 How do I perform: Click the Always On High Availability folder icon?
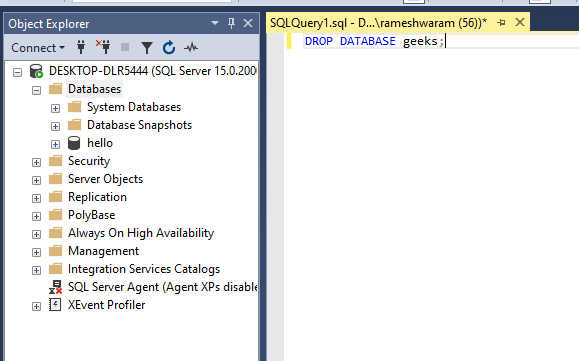[x=55, y=233]
